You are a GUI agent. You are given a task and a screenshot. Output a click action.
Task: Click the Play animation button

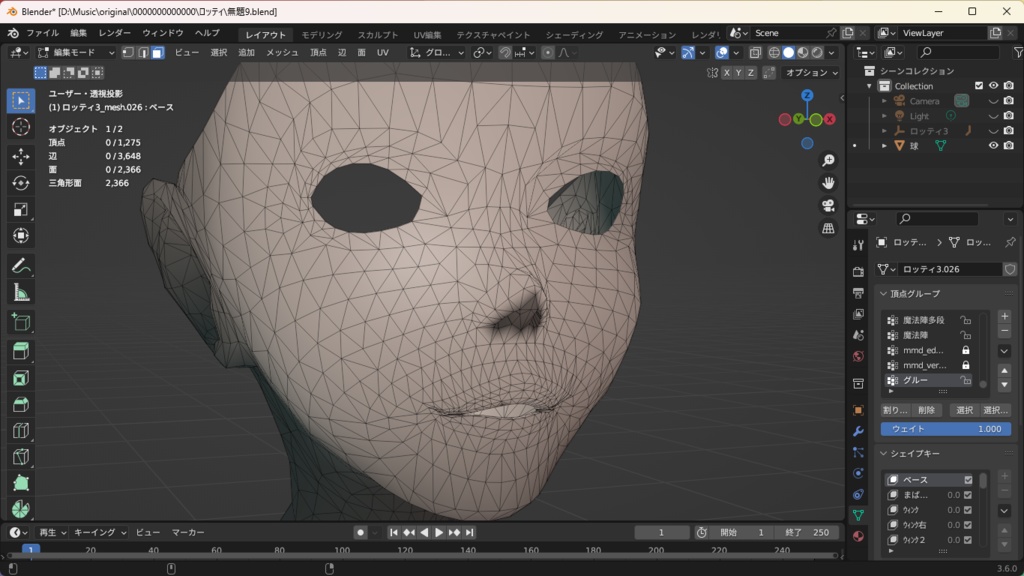click(438, 533)
